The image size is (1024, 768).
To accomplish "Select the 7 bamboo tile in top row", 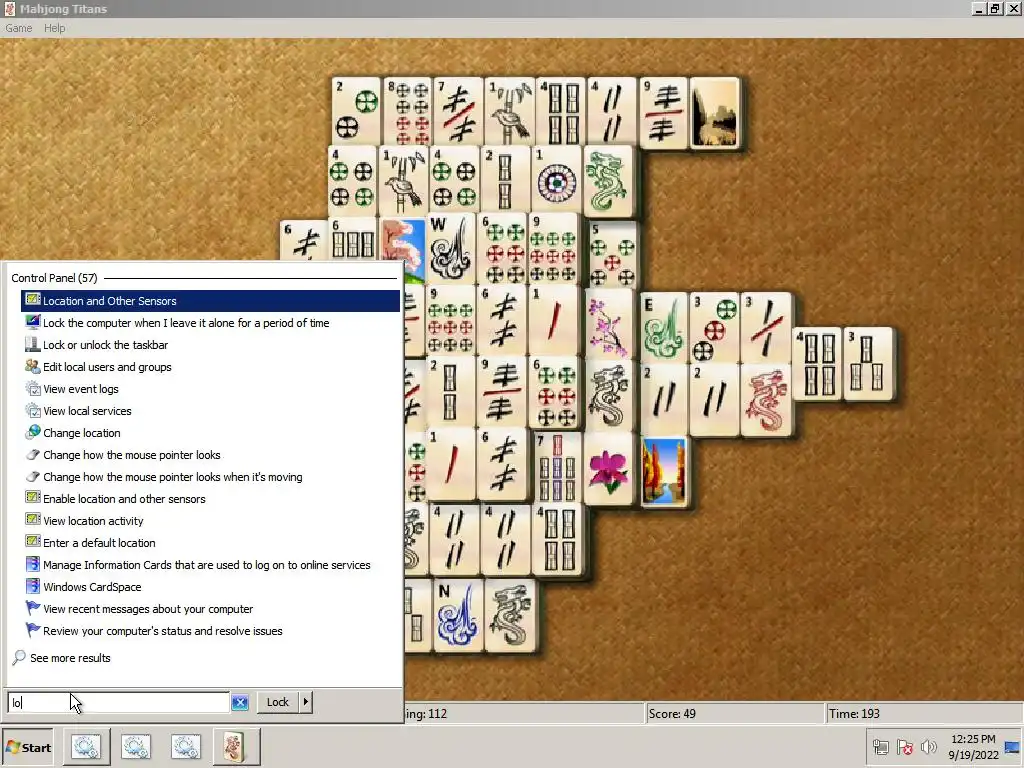I will click(x=459, y=112).
